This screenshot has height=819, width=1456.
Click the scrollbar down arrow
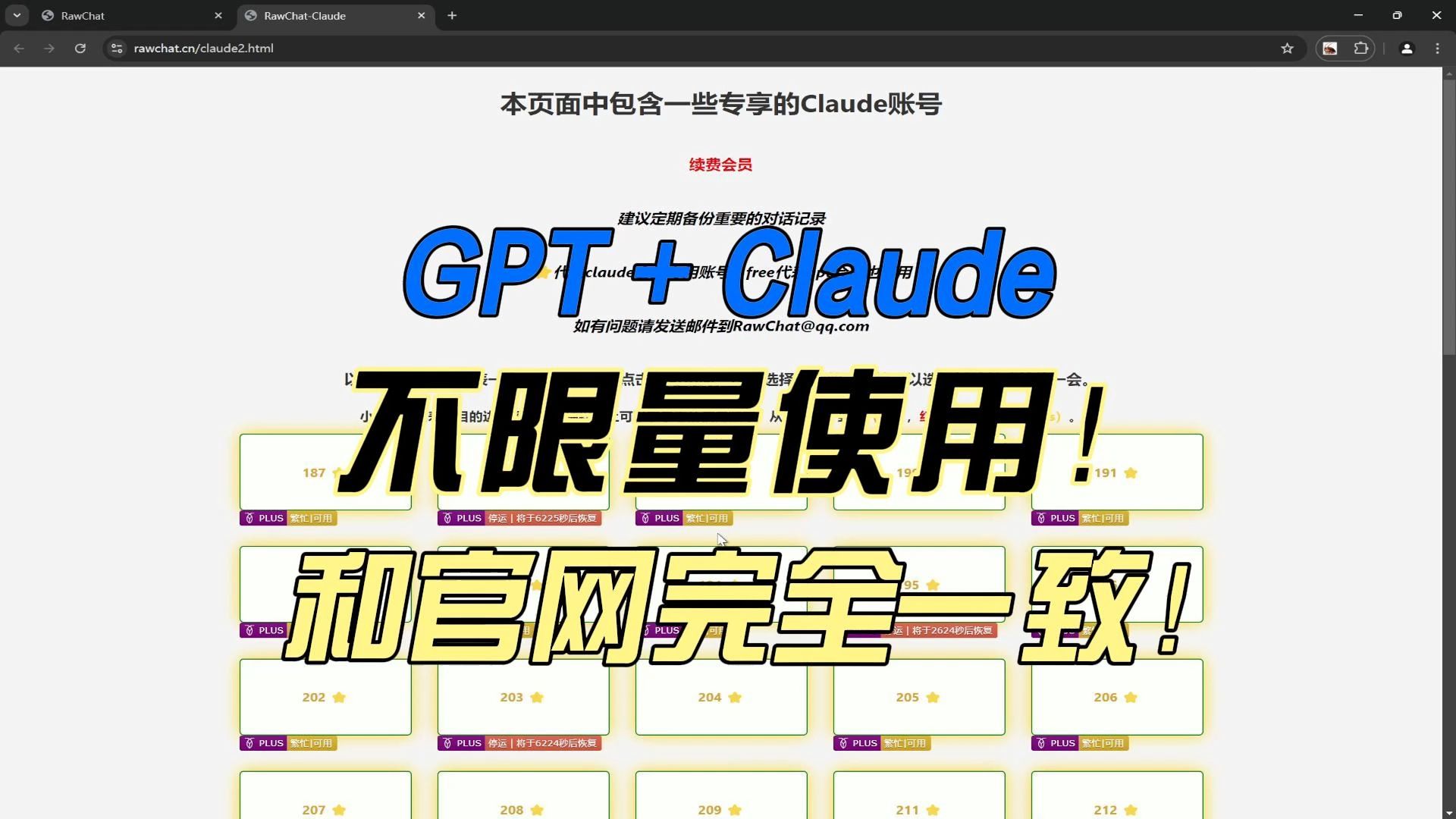[x=1448, y=812]
